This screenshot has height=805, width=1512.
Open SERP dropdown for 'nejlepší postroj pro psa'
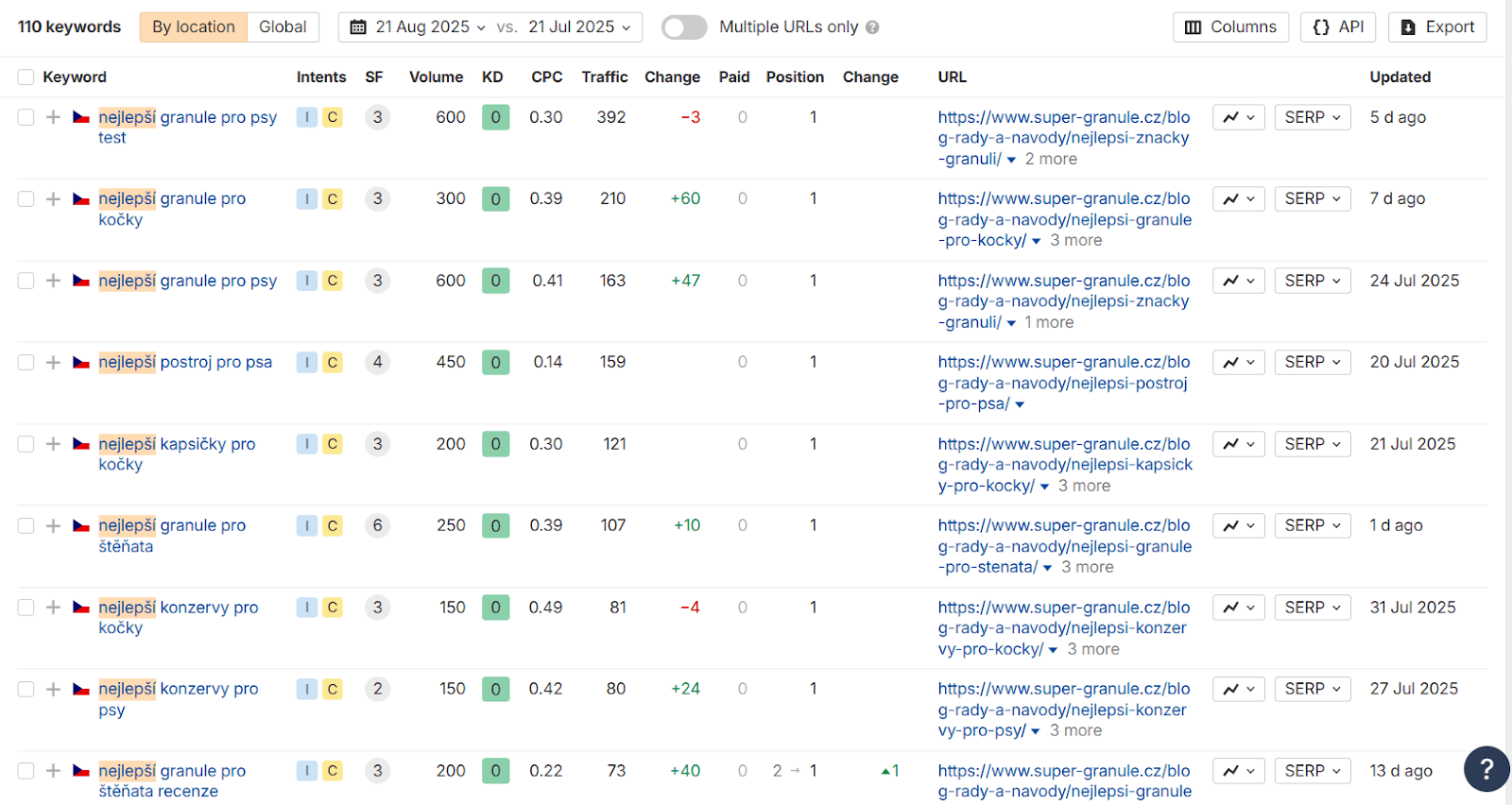click(1313, 362)
